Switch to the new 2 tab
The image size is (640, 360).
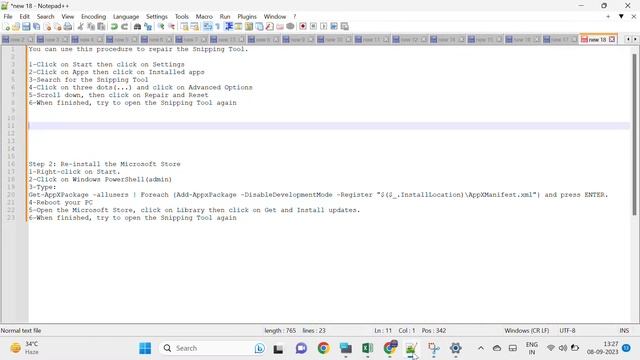pos(18,40)
